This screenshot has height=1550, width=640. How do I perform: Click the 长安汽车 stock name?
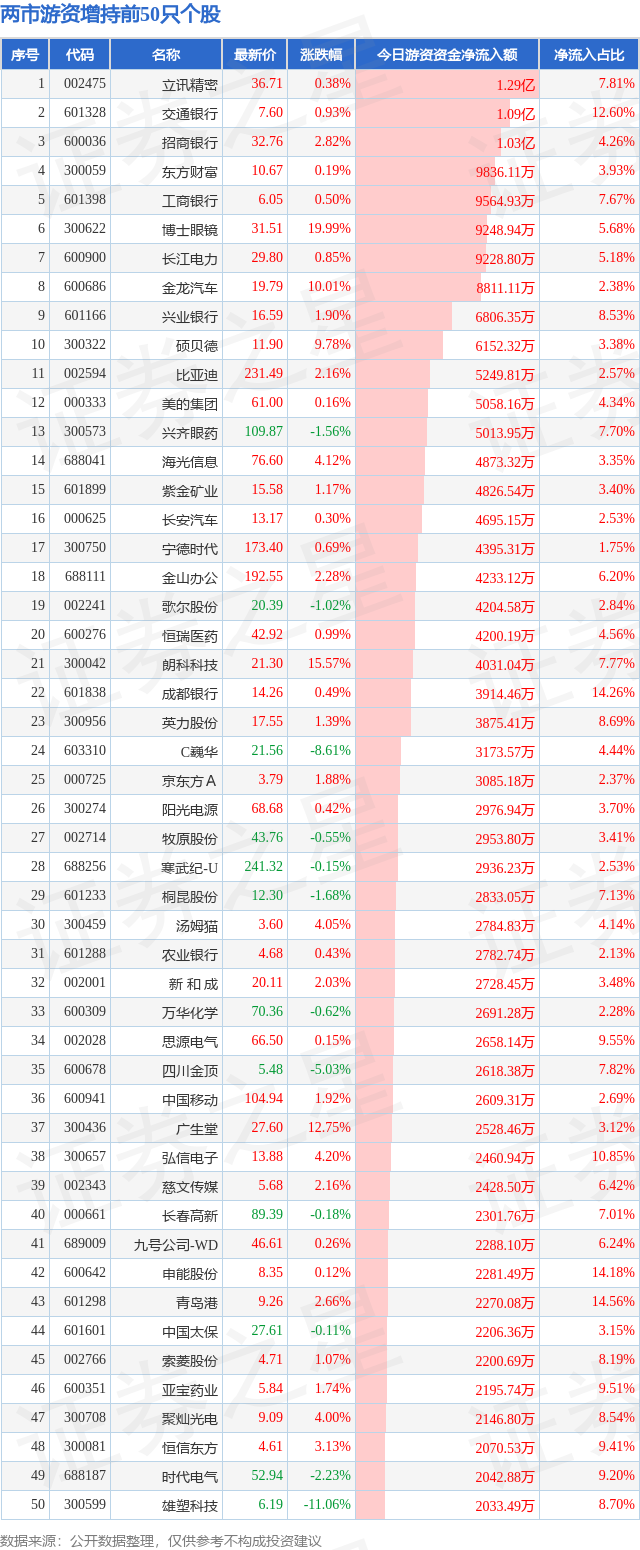tap(190, 519)
